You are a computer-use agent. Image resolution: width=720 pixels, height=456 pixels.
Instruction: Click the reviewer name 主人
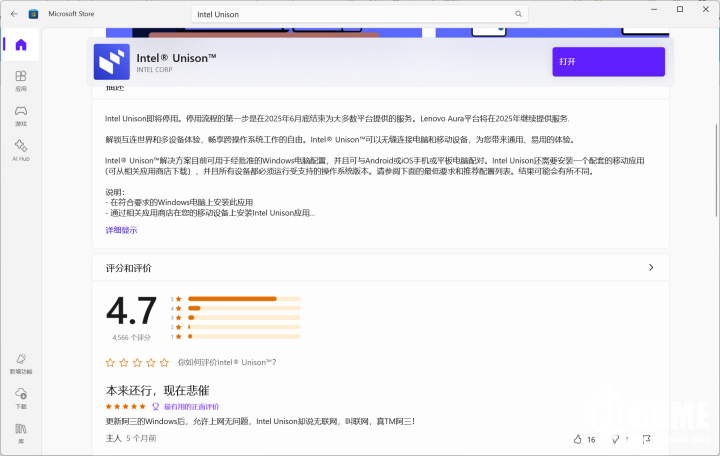113,439
